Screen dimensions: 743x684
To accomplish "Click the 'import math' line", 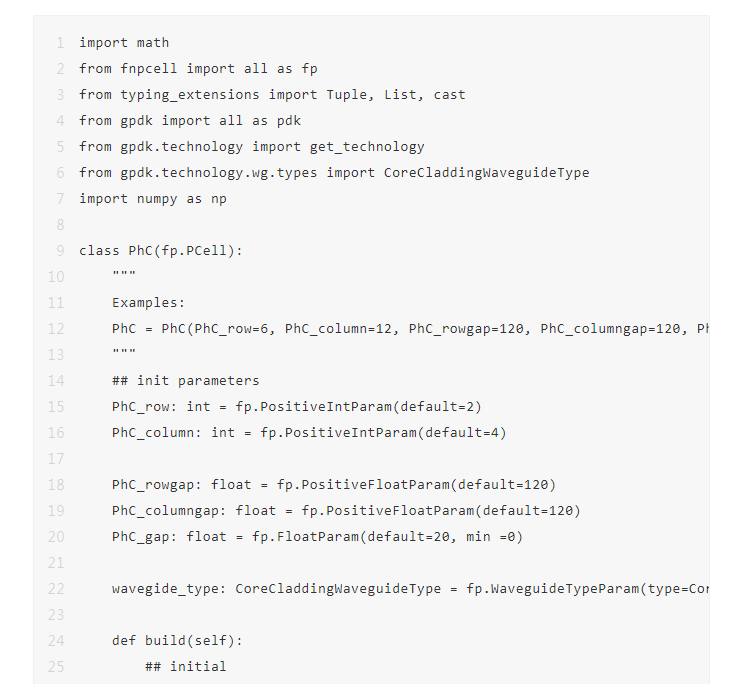I will pyautogui.click(x=124, y=43).
